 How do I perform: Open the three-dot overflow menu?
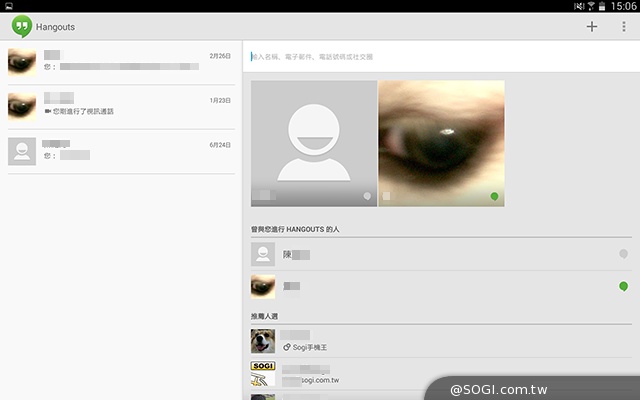pos(623,27)
